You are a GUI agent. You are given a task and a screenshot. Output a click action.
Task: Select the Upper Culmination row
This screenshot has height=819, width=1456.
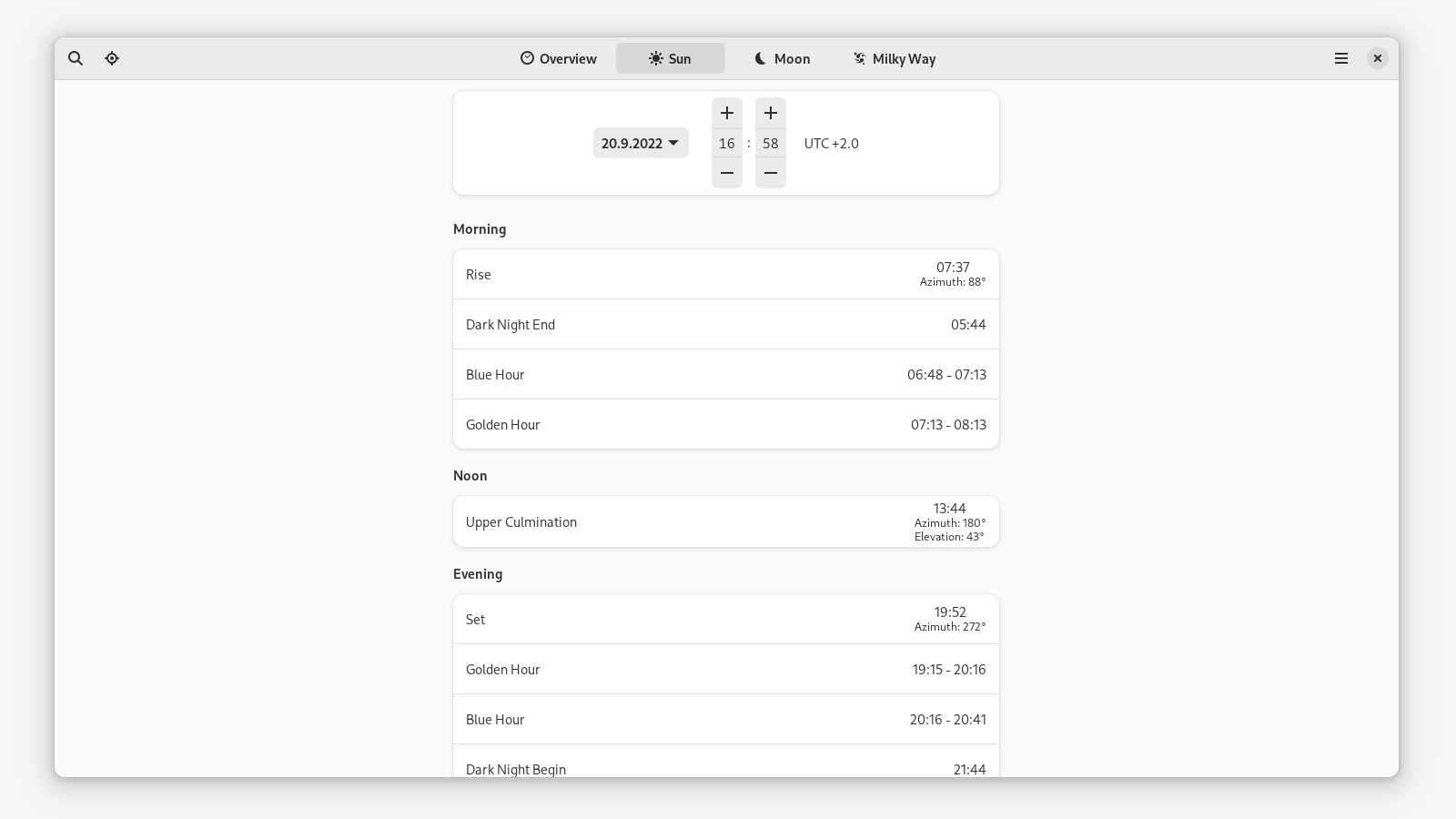(x=725, y=521)
